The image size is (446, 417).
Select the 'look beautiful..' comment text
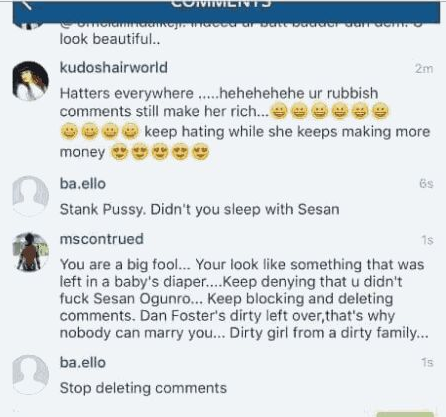click(x=110, y=39)
